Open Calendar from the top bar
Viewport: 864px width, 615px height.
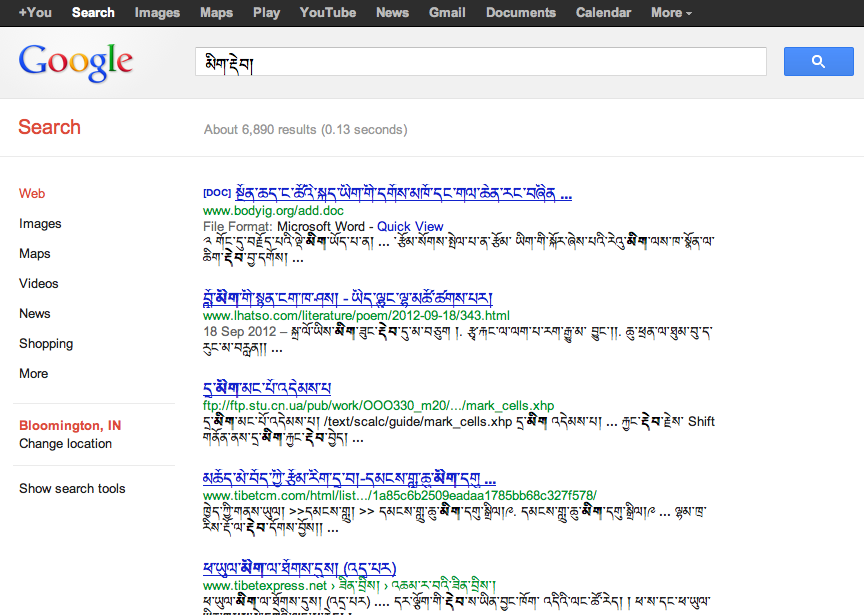[603, 13]
